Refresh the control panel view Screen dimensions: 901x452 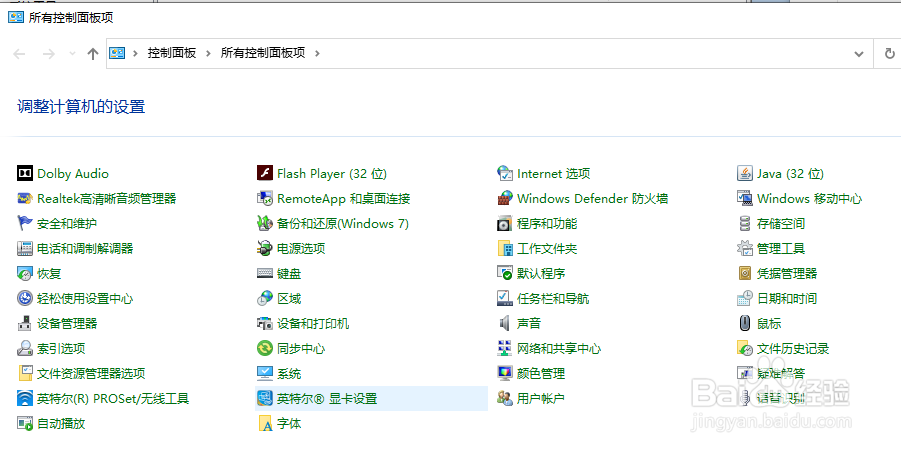coord(889,53)
